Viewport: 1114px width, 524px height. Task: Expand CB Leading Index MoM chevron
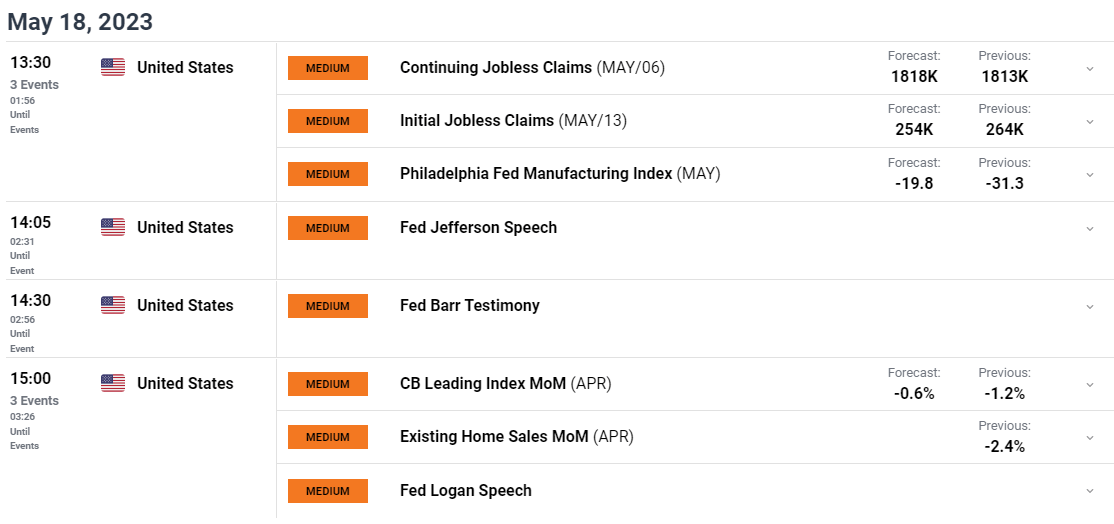[1090, 384]
